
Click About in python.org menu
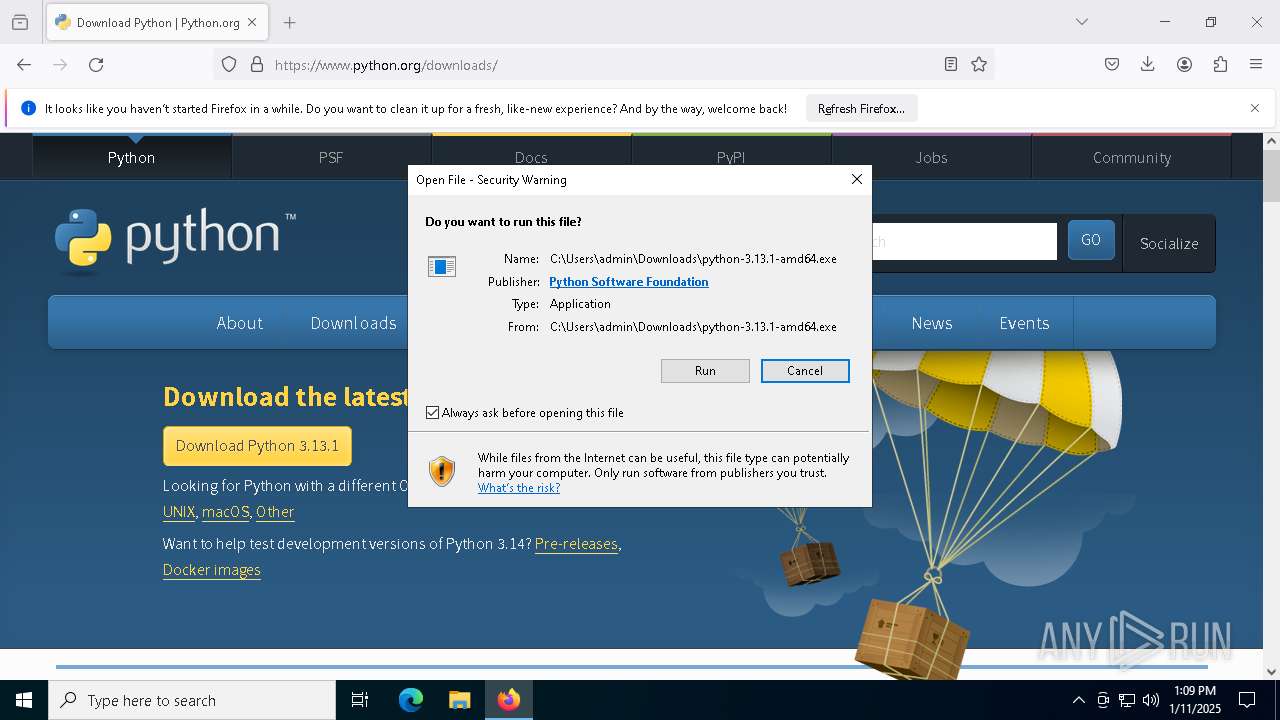coord(240,323)
